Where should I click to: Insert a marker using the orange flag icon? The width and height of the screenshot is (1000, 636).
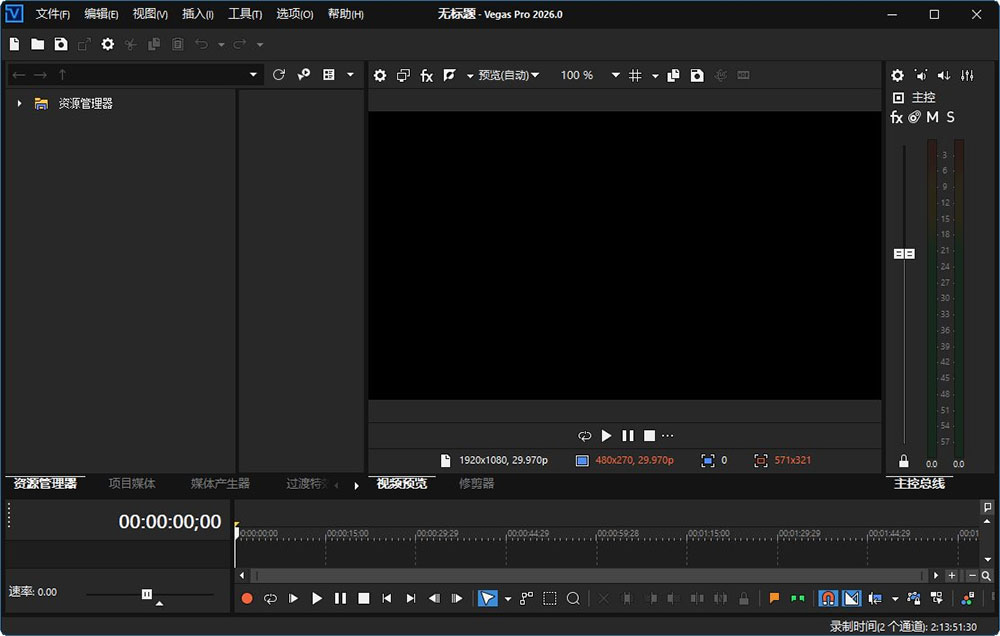773,598
